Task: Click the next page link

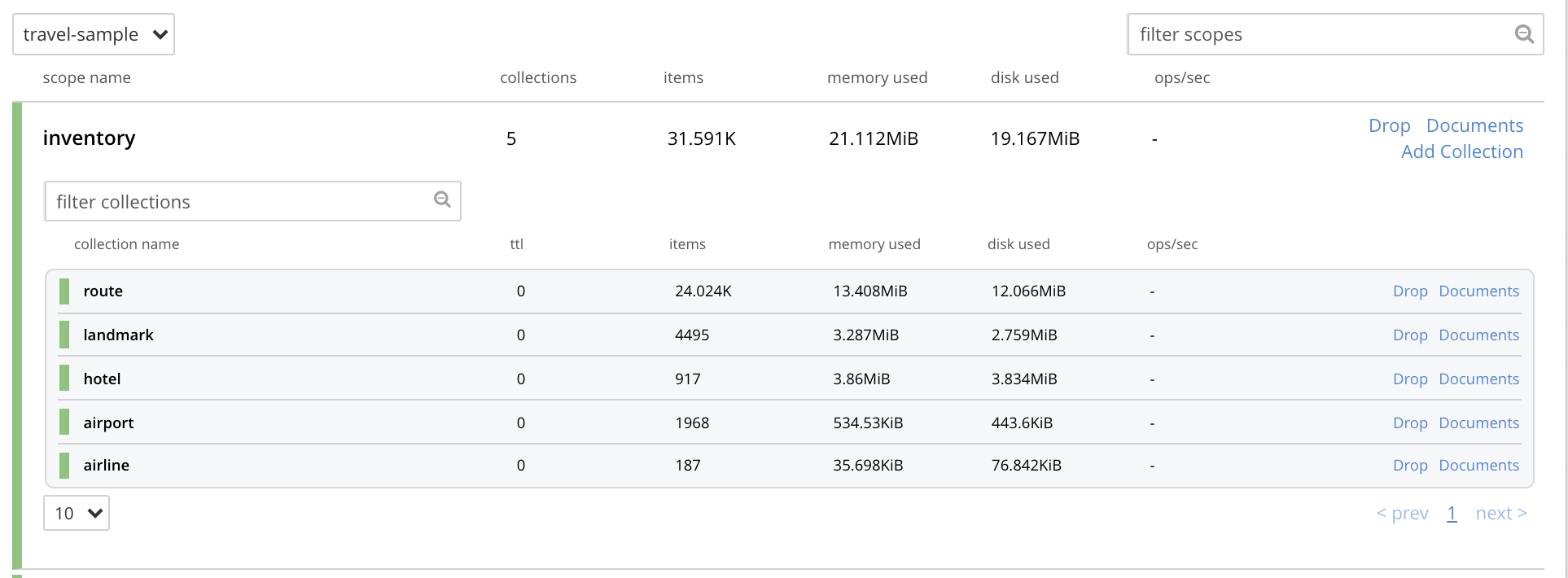Action: click(x=1500, y=514)
